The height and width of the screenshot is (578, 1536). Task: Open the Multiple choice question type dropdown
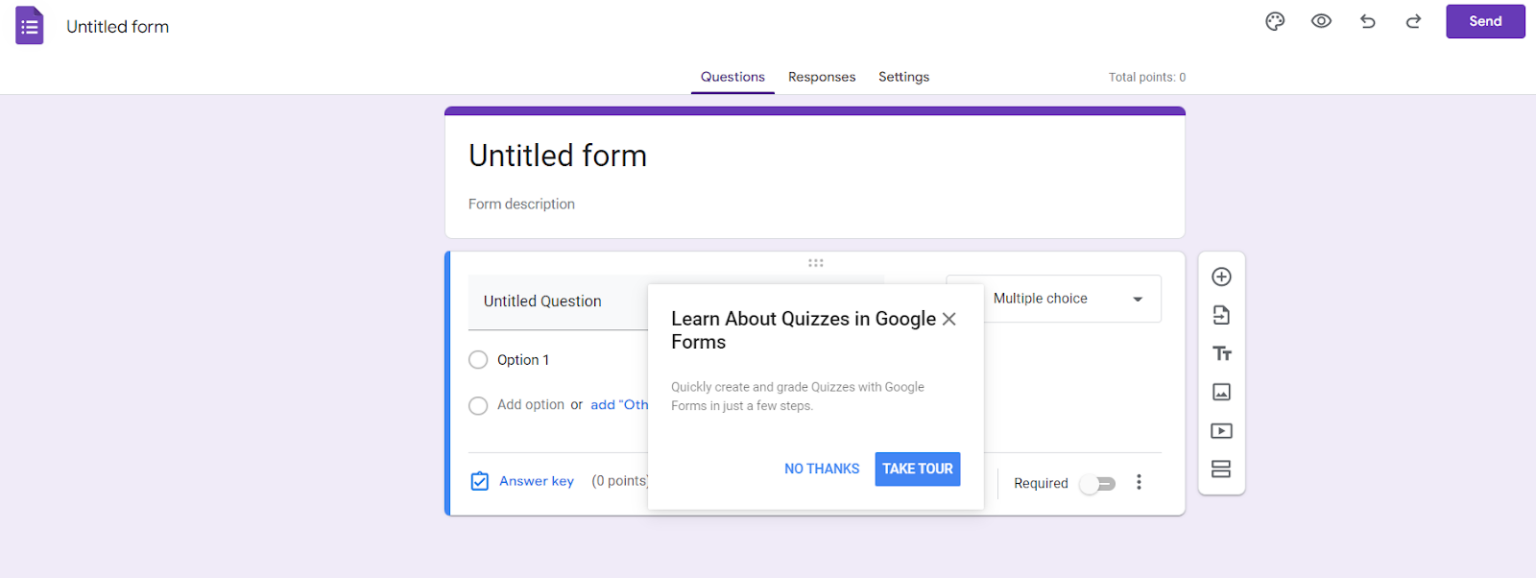[1053, 298]
